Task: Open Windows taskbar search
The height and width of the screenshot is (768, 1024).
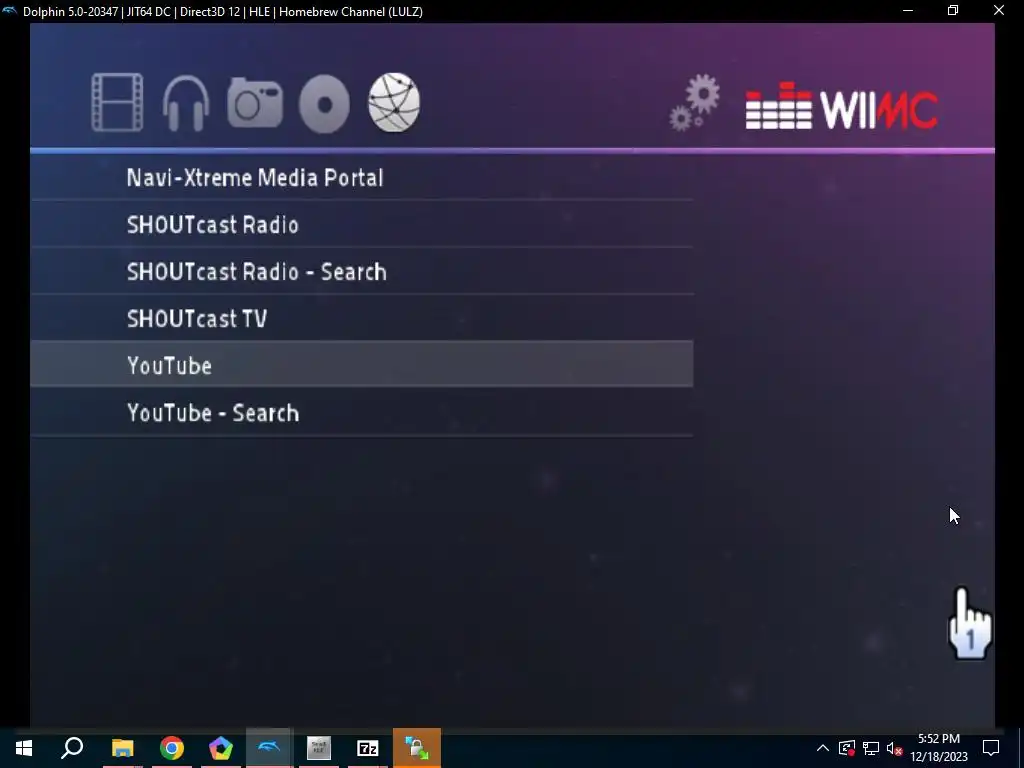Action: pyautogui.click(x=72, y=748)
